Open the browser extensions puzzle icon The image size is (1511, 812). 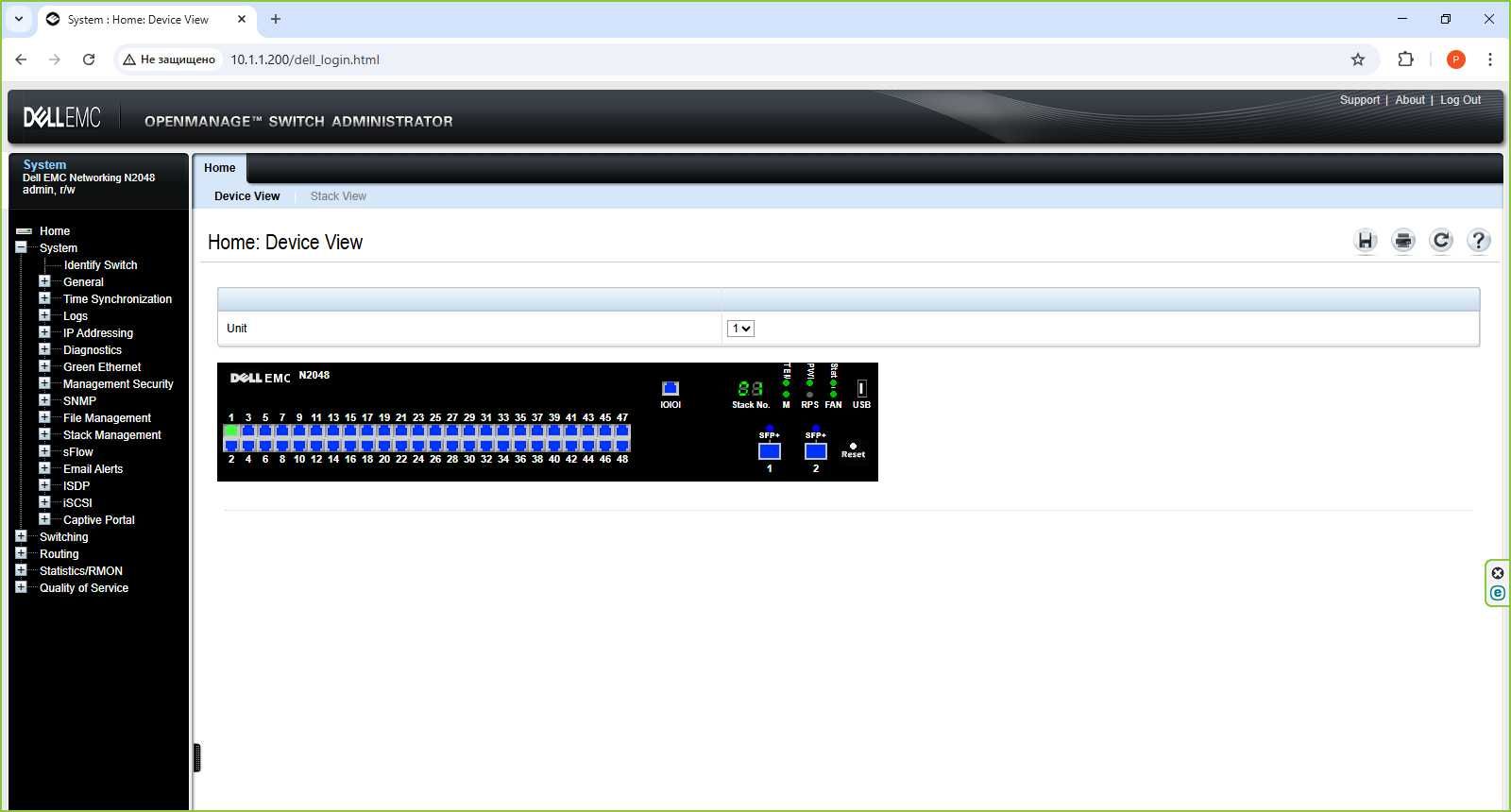[x=1405, y=59]
